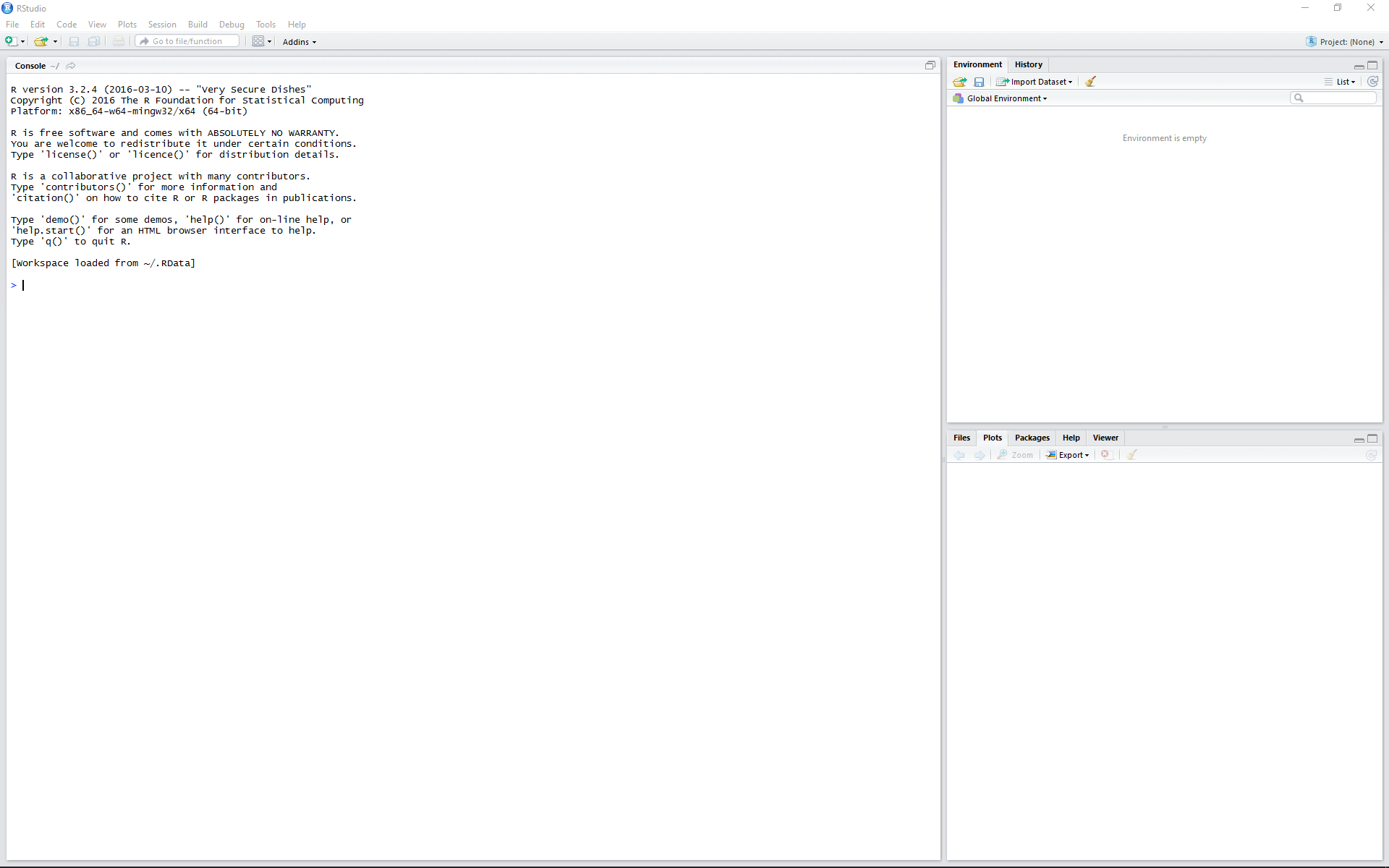Image resolution: width=1389 pixels, height=868 pixels.
Task: Click the View Current Directory arrow beside Console
Action: click(x=70, y=66)
